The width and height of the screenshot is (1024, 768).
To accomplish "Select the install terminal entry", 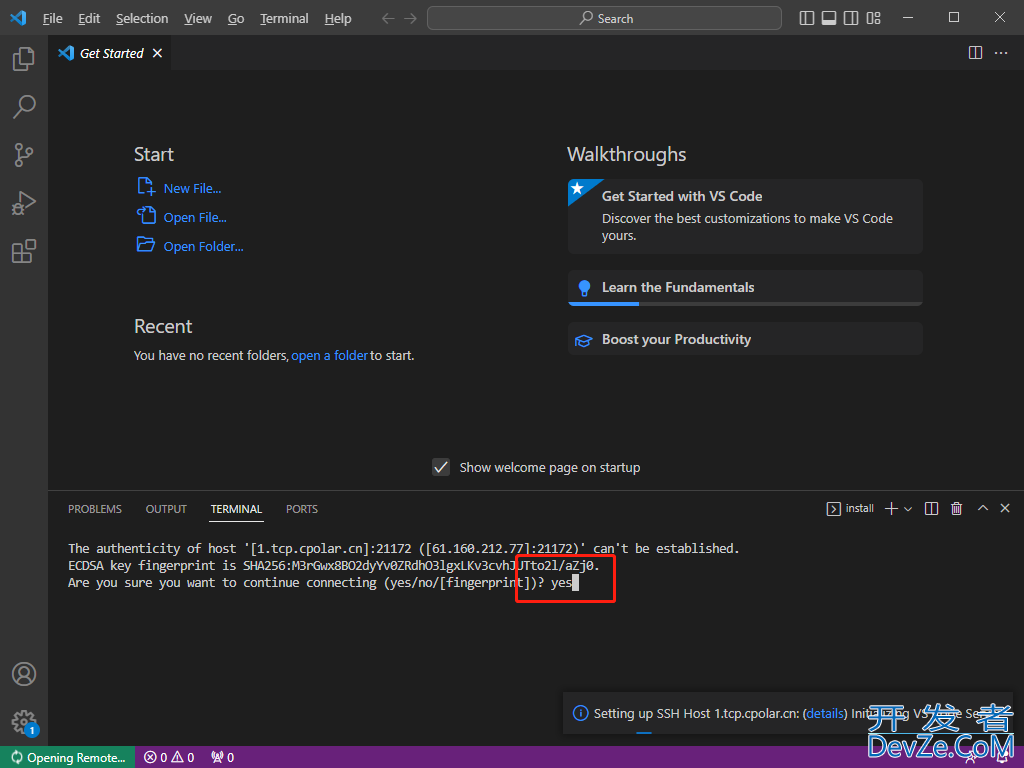I will point(850,509).
